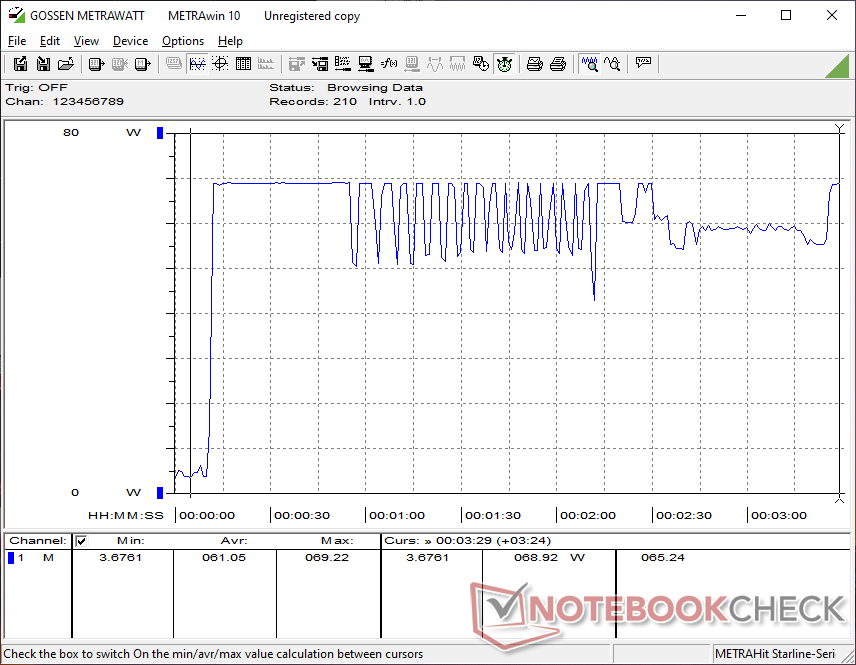
Task: Click the Help menu item
Action: tap(230, 41)
